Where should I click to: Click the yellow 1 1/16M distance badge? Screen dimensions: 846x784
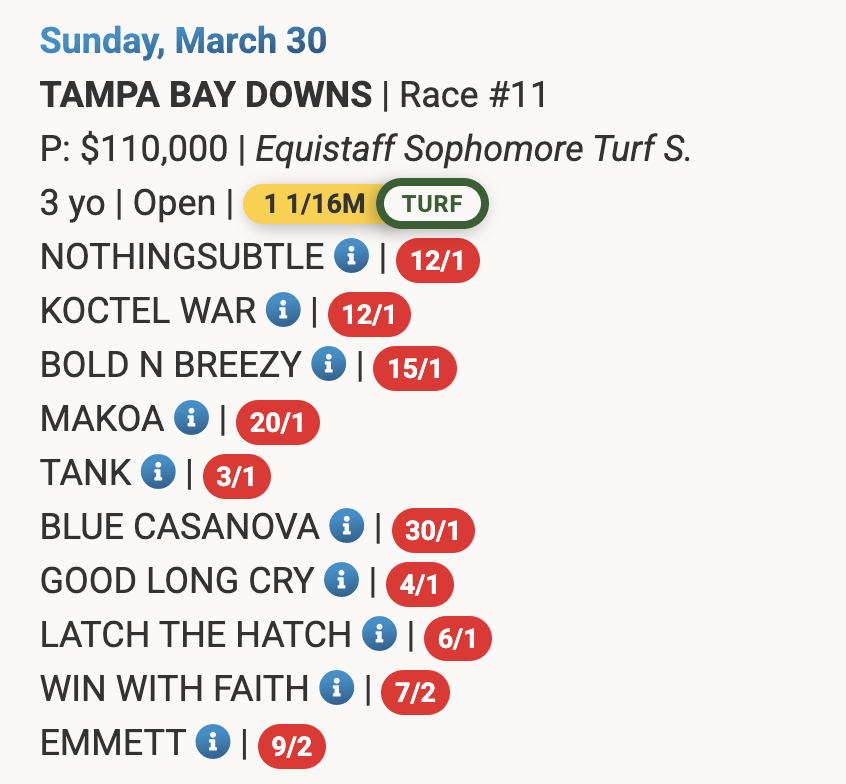pyautogui.click(x=314, y=205)
